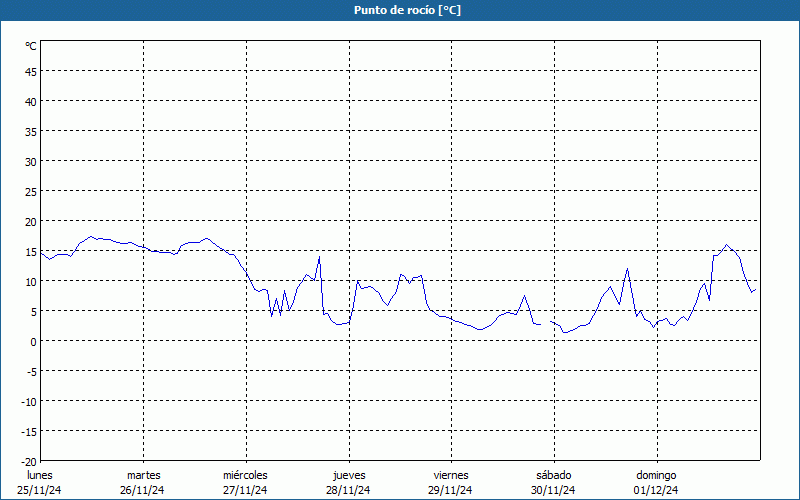Click the 5 value on the y-axis
Screen dimensions: 800x500
(x=34, y=312)
